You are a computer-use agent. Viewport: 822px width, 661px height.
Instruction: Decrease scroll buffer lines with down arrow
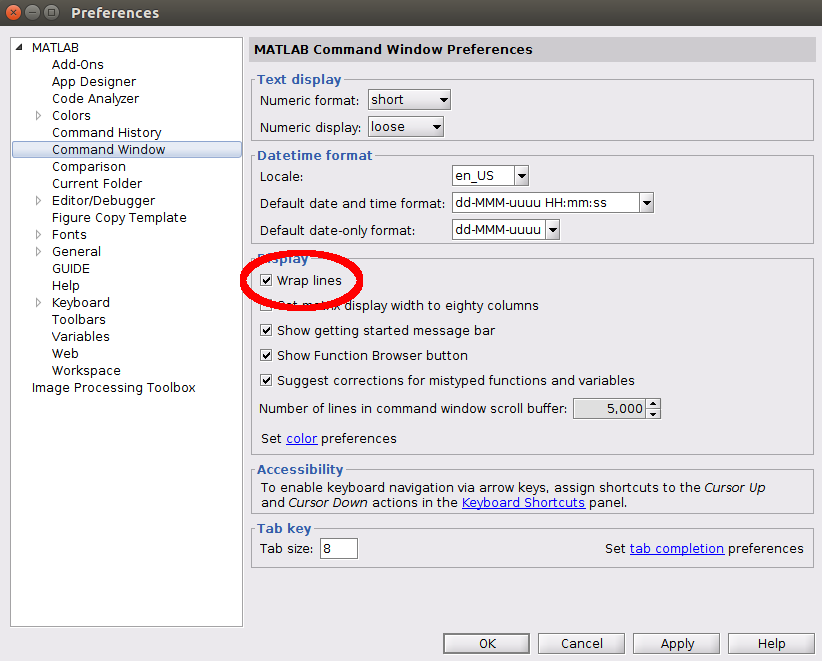[653, 414]
